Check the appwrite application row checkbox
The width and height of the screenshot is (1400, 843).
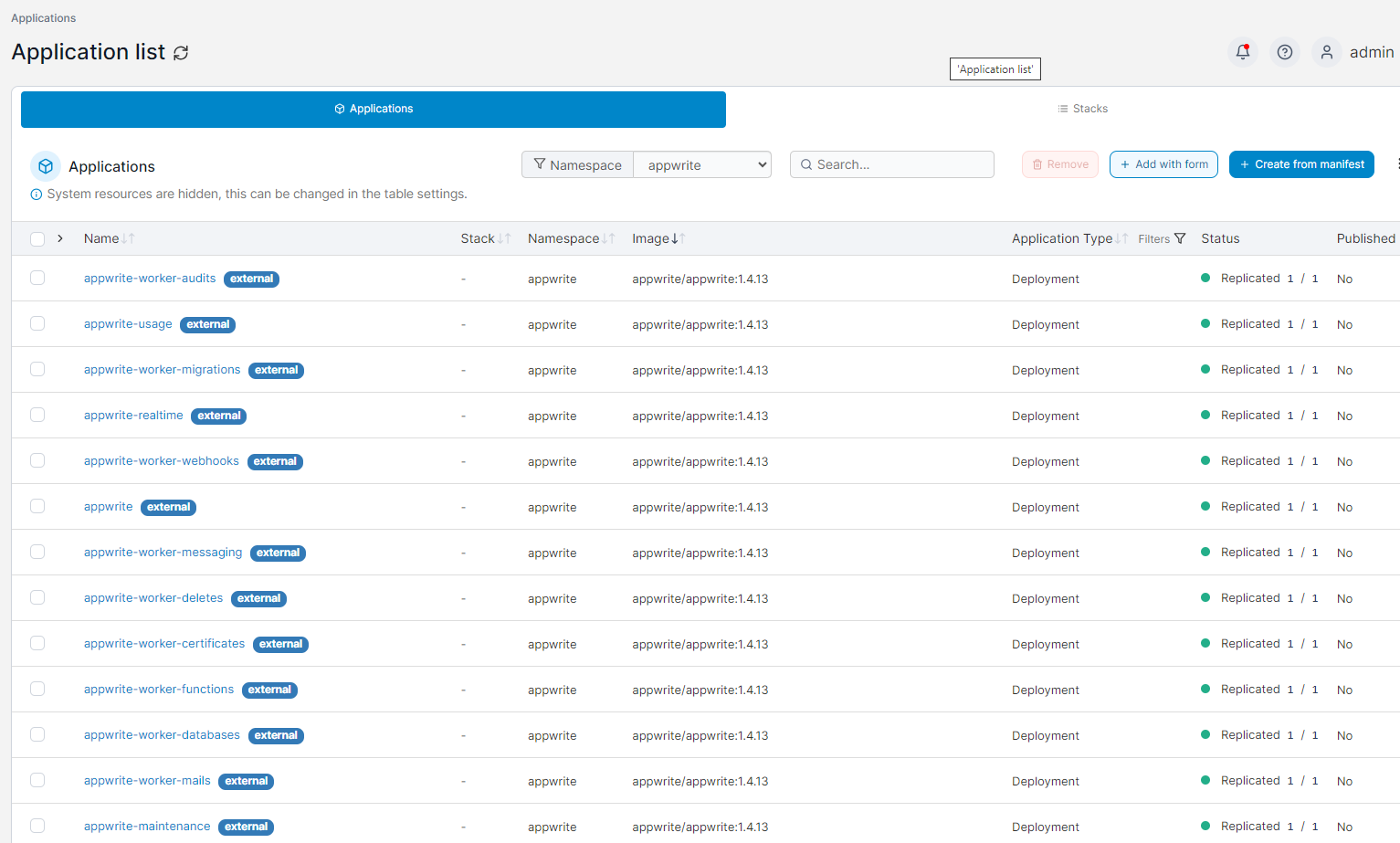pos(37,506)
